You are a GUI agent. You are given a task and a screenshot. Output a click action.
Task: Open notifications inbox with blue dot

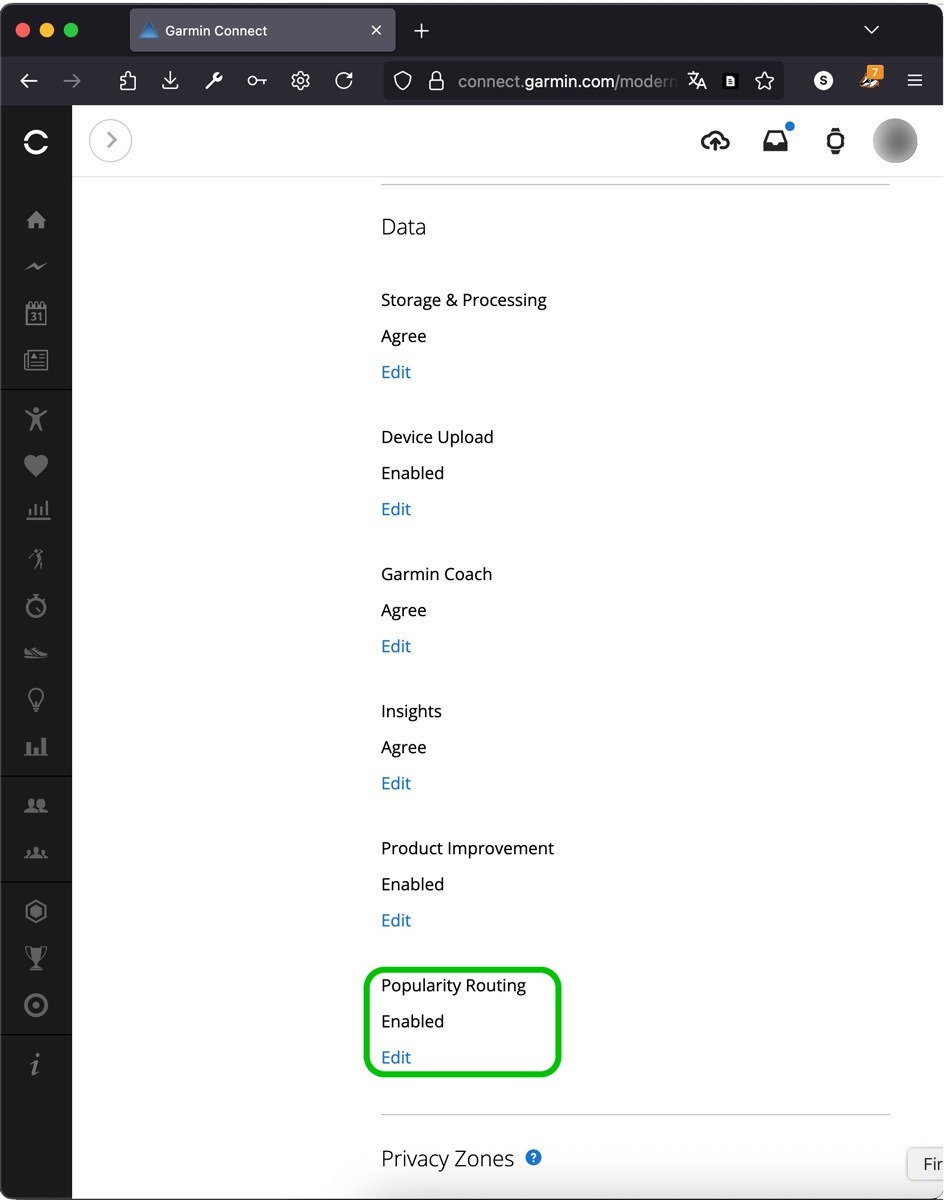(776, 141)
